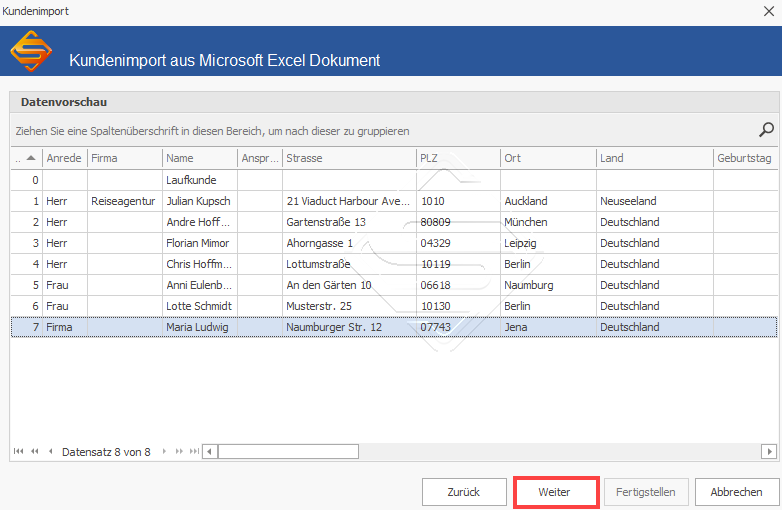
Task: Select the Andre Hoff... name cell
Action: coord(200,222)
